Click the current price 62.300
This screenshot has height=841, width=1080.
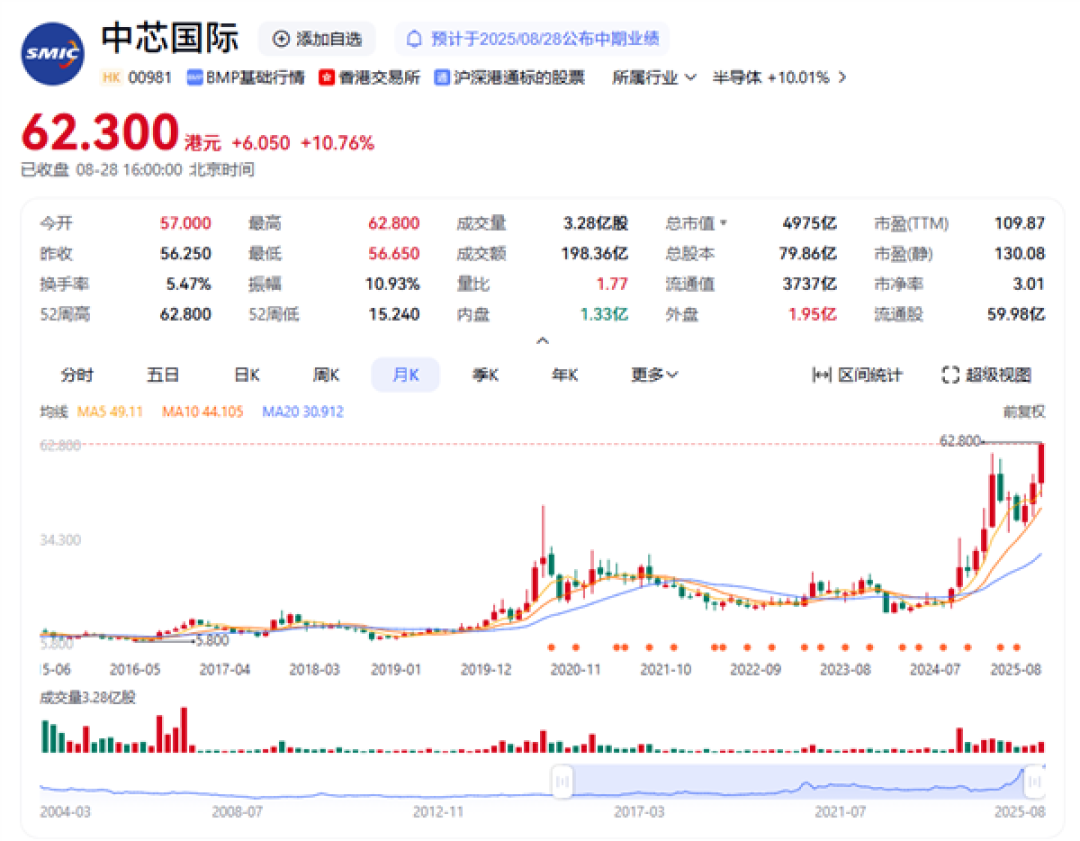[x=101, y=132]
